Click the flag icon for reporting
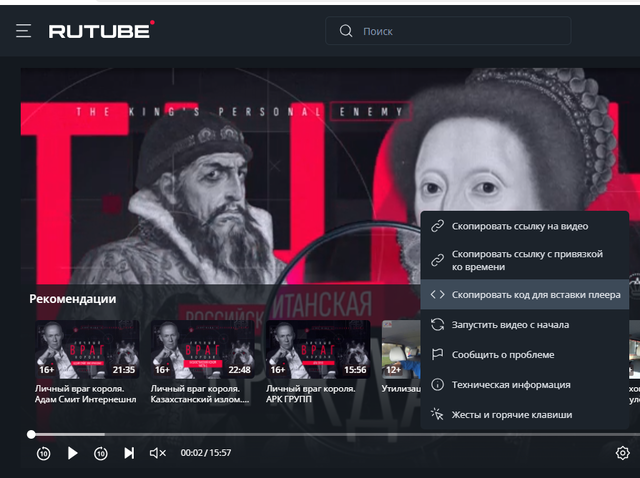 coord(438,354)
